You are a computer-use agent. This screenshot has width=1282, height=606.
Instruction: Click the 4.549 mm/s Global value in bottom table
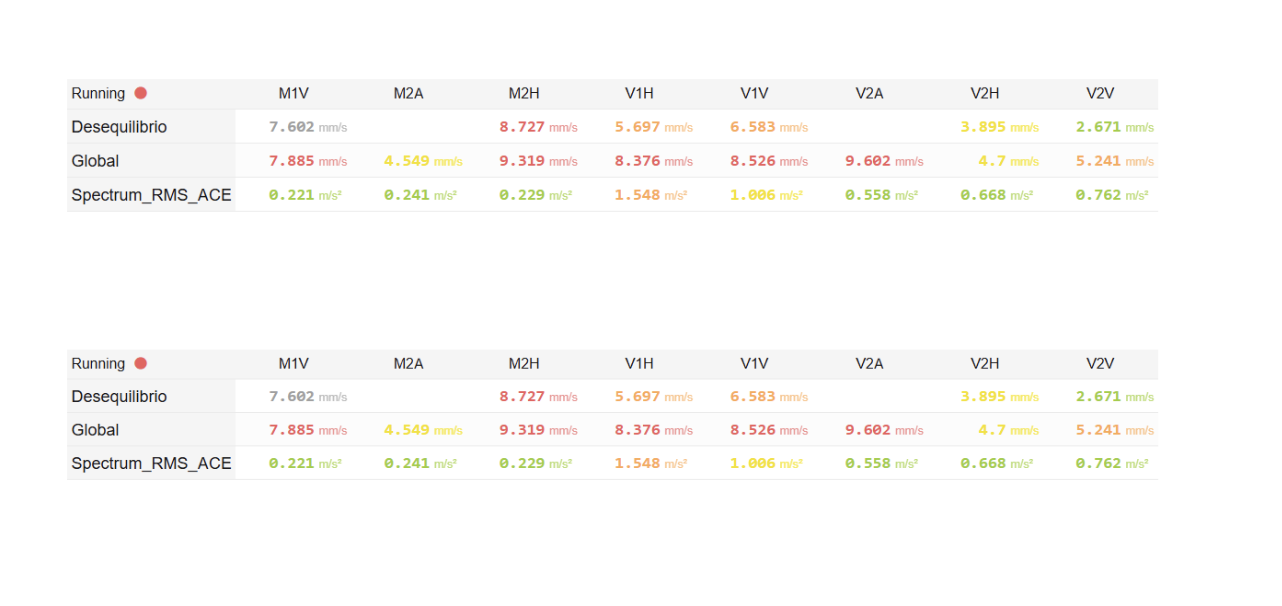coord(423,430)
